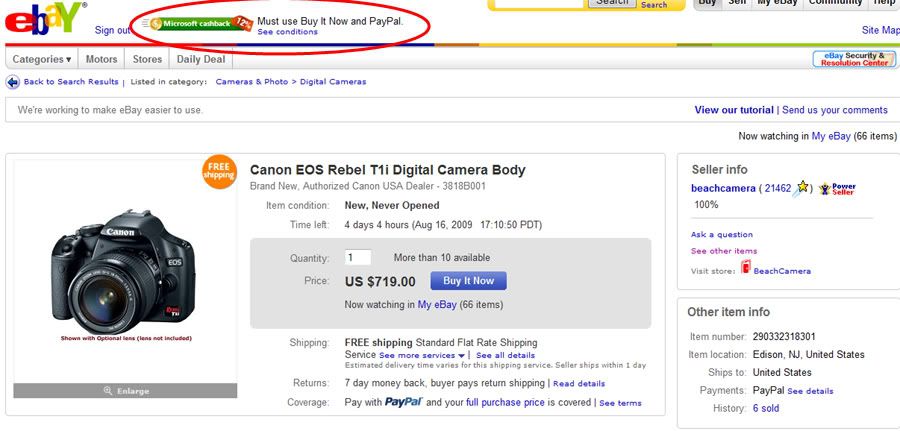Viewport: 900px width, 431px height.
Task: Enlarge the camera product image
Action: [x=126, y=390]
